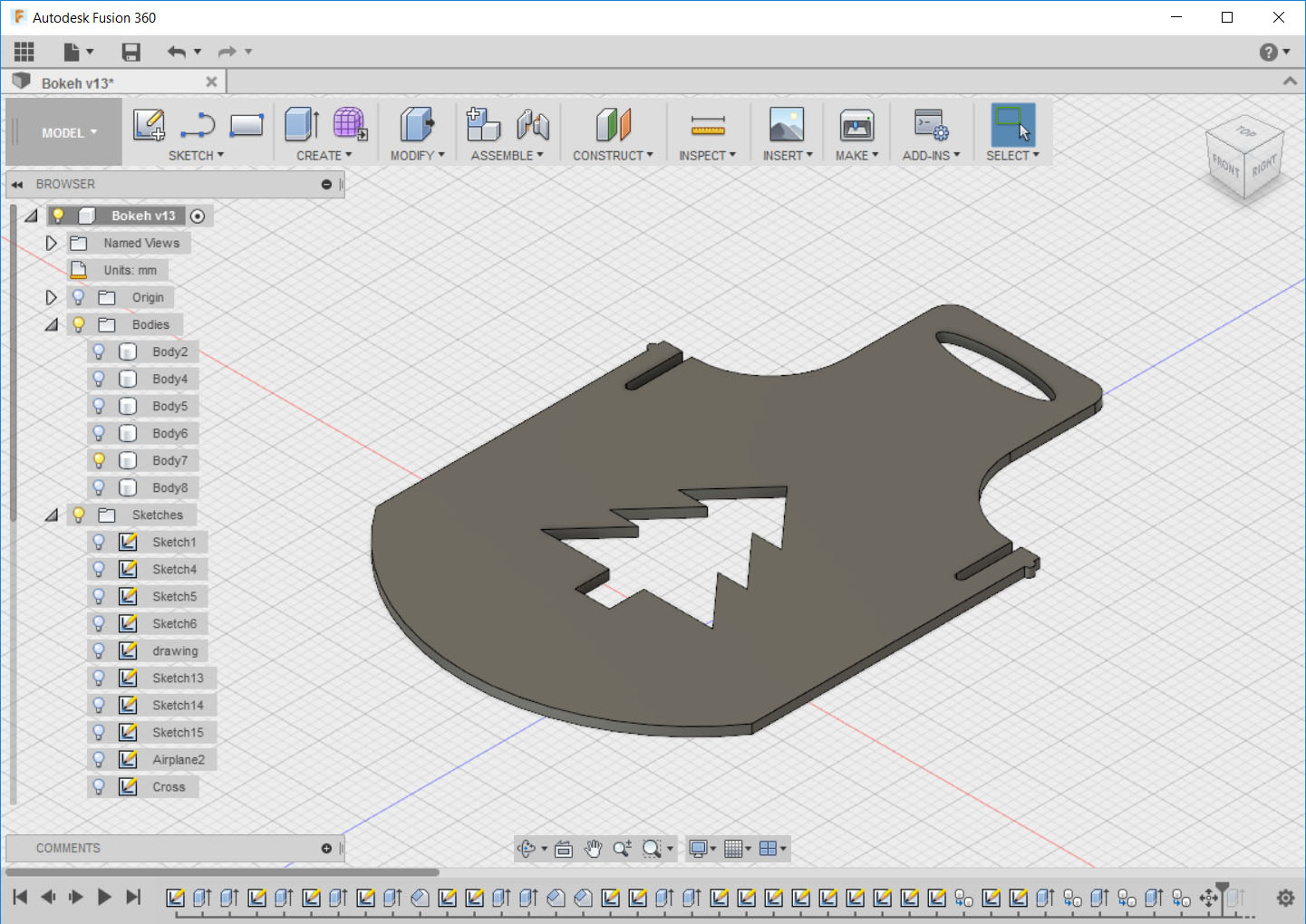
Task: Jump to the timeline end
Action: tap(133, 897)
